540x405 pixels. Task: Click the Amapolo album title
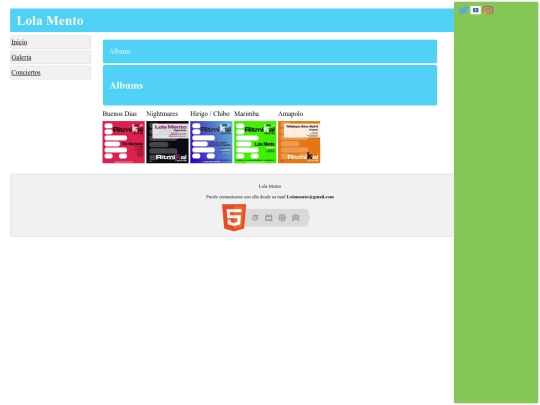[x=291, y=114]
